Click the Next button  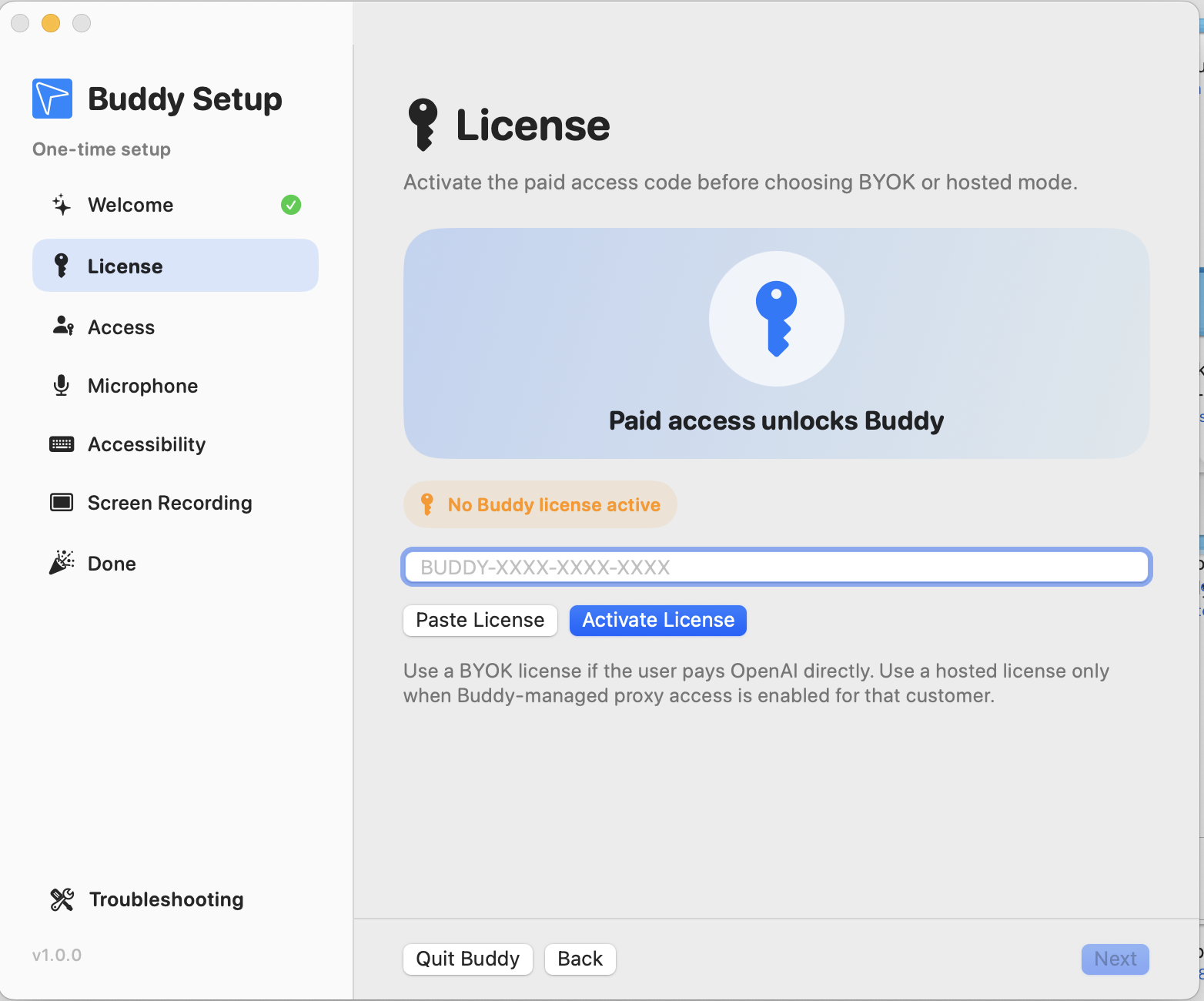click(1115, 959)
